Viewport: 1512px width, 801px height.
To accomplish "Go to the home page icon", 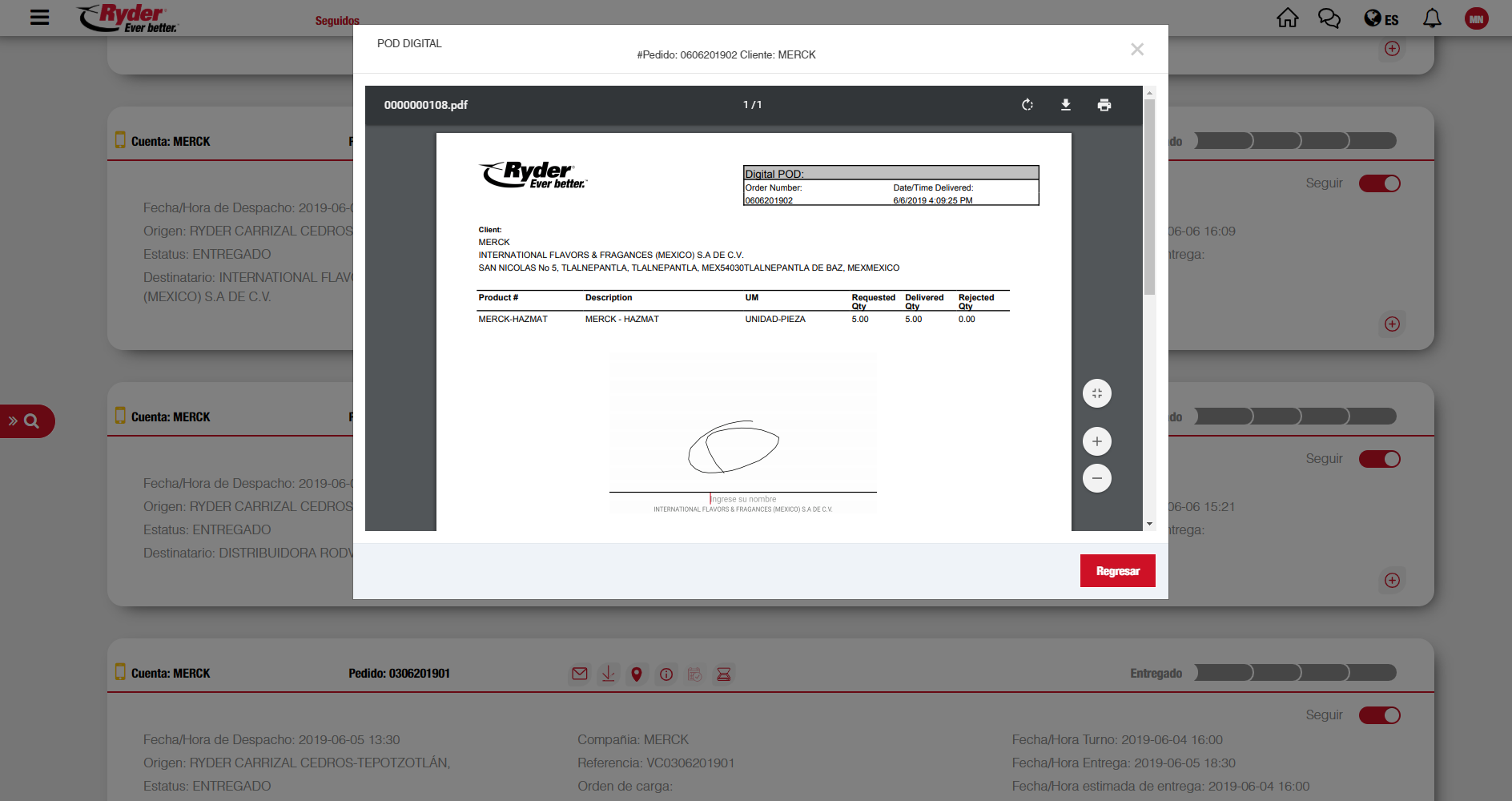I will coord(1288,18).
